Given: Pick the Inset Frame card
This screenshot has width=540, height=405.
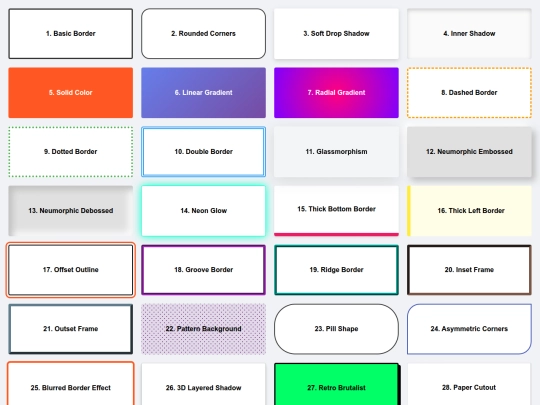Looking at the screenshot, I should (x=469, y=270).
